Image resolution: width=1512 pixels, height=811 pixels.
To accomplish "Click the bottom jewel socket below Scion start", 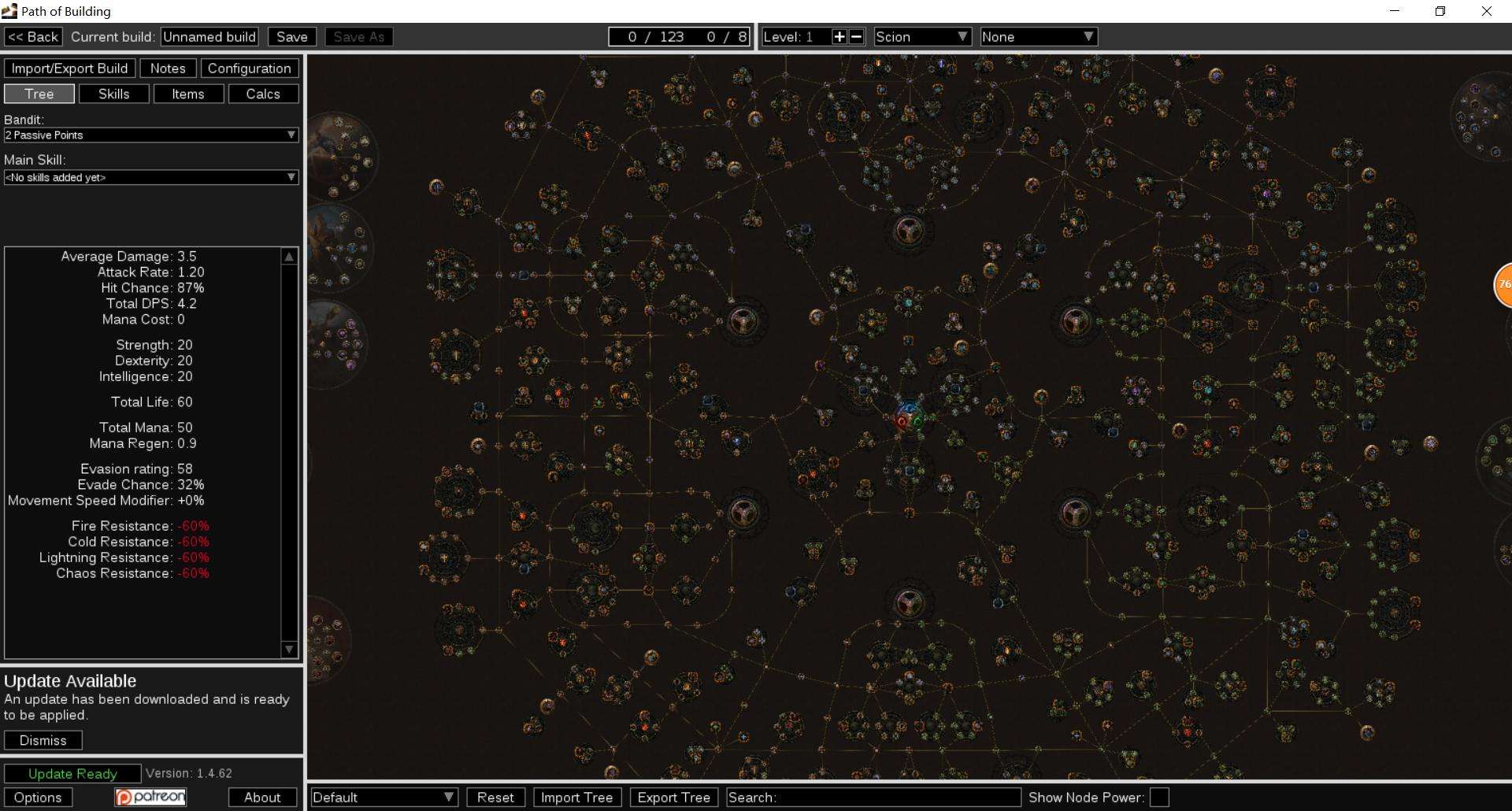I will pos(909,603).
